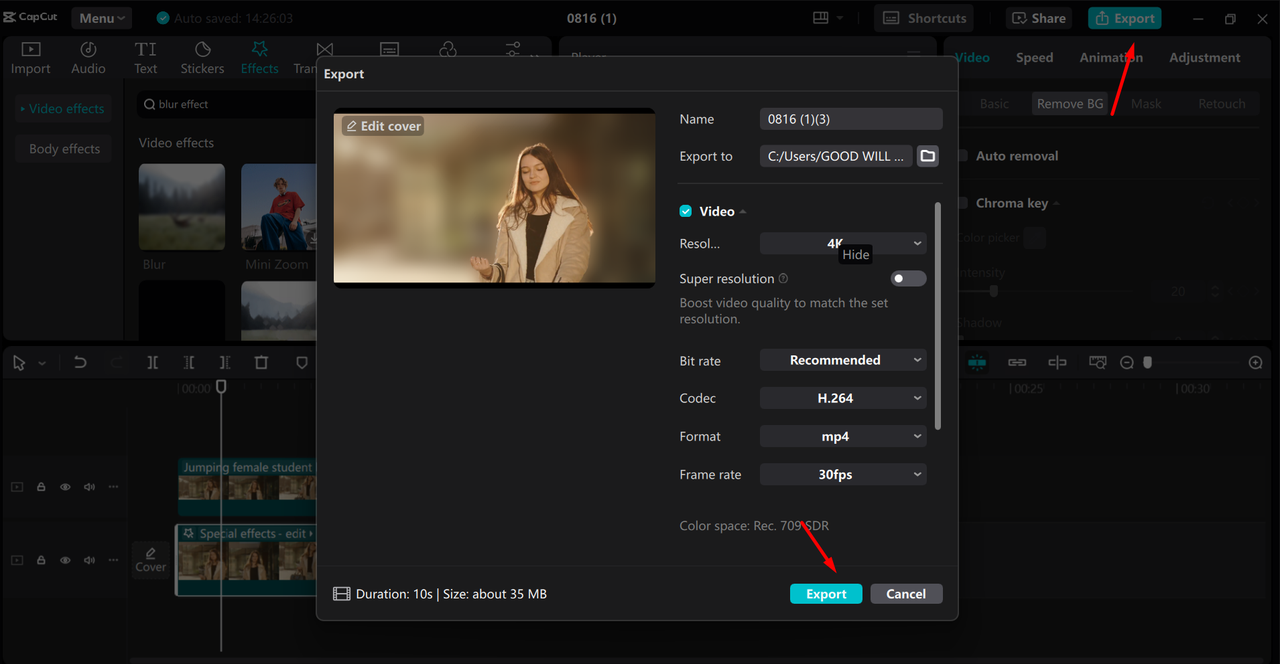Click the timeline zoom in plus icon
Viewport: 1280px width, 664px height.
click(x=1256, y=363)
